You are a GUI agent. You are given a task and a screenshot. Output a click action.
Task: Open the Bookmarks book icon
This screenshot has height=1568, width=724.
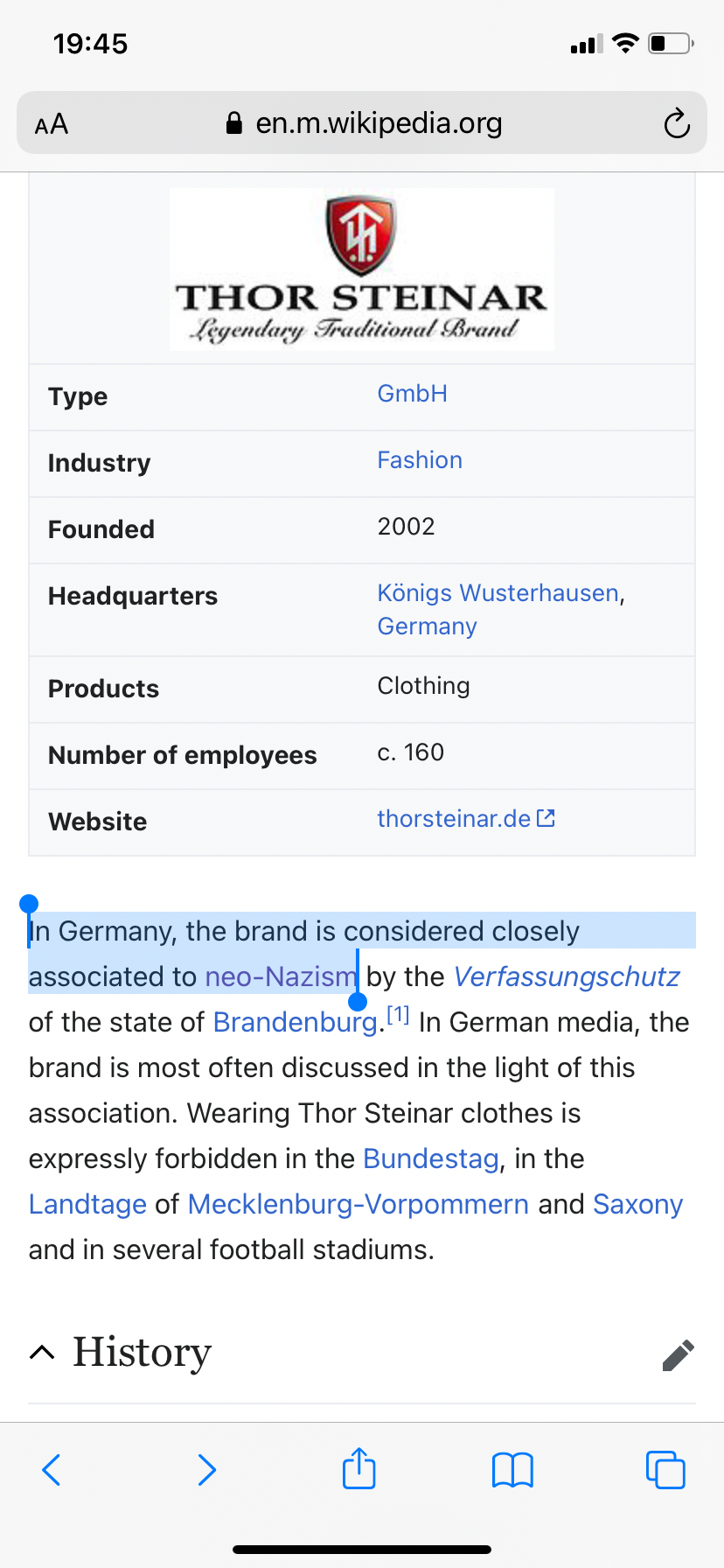(x=512, y=1470)
